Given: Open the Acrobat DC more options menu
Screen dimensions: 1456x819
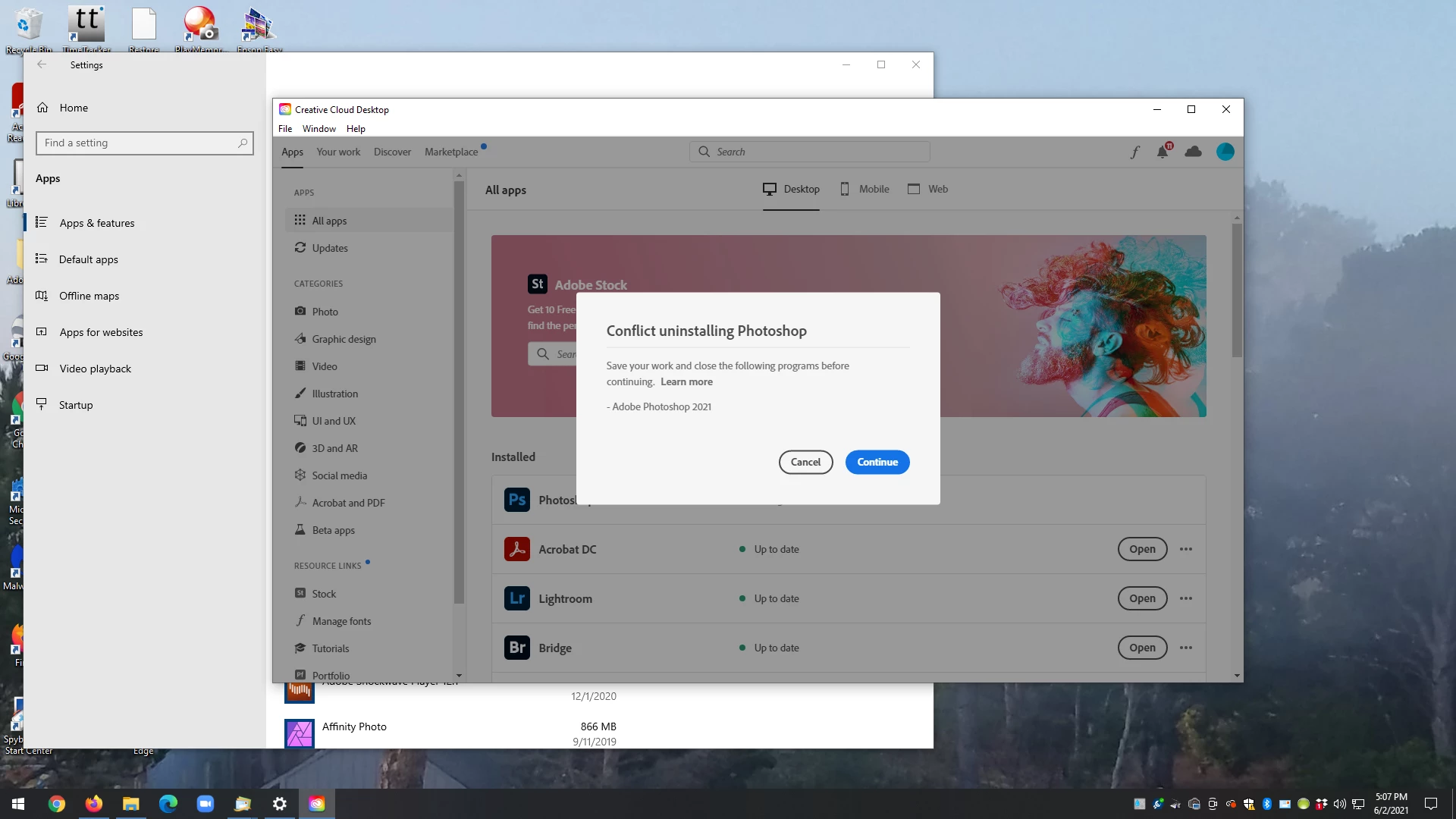Looking at the screenshot, I should pos(1186,549).
